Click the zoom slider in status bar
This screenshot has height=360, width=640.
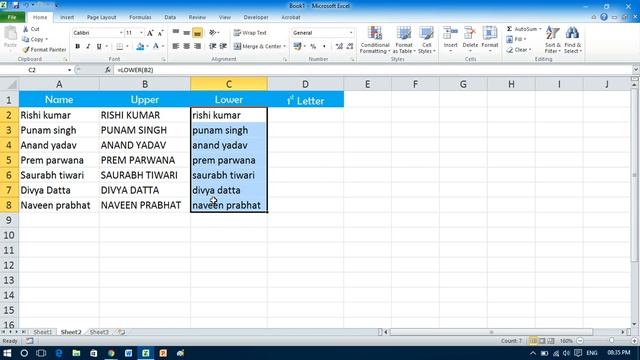click(611, 341)
